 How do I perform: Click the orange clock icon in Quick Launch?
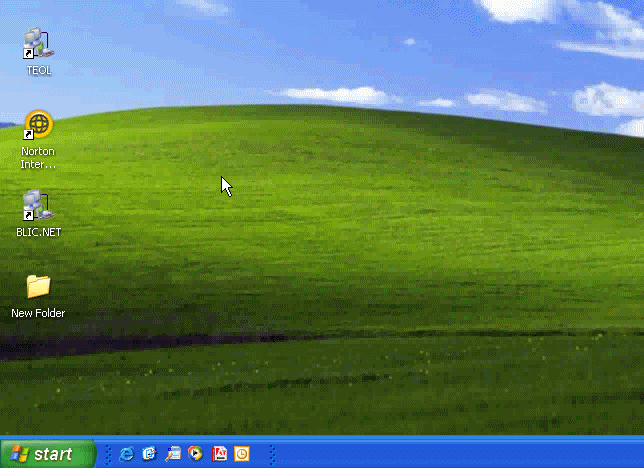pyautogui.click(x=242, y=454)
